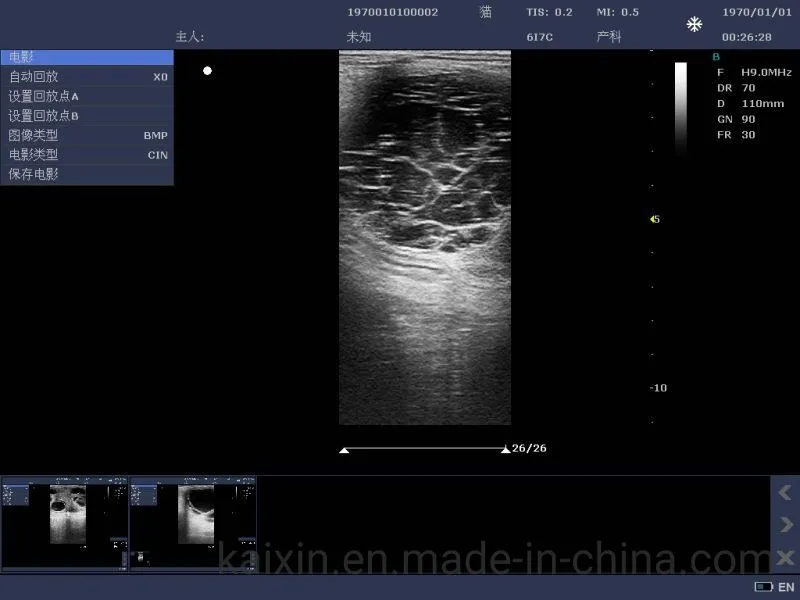Viewport: 800px width, 600px height.
Task: Click the cine frame progress bar
Action: 424,449
